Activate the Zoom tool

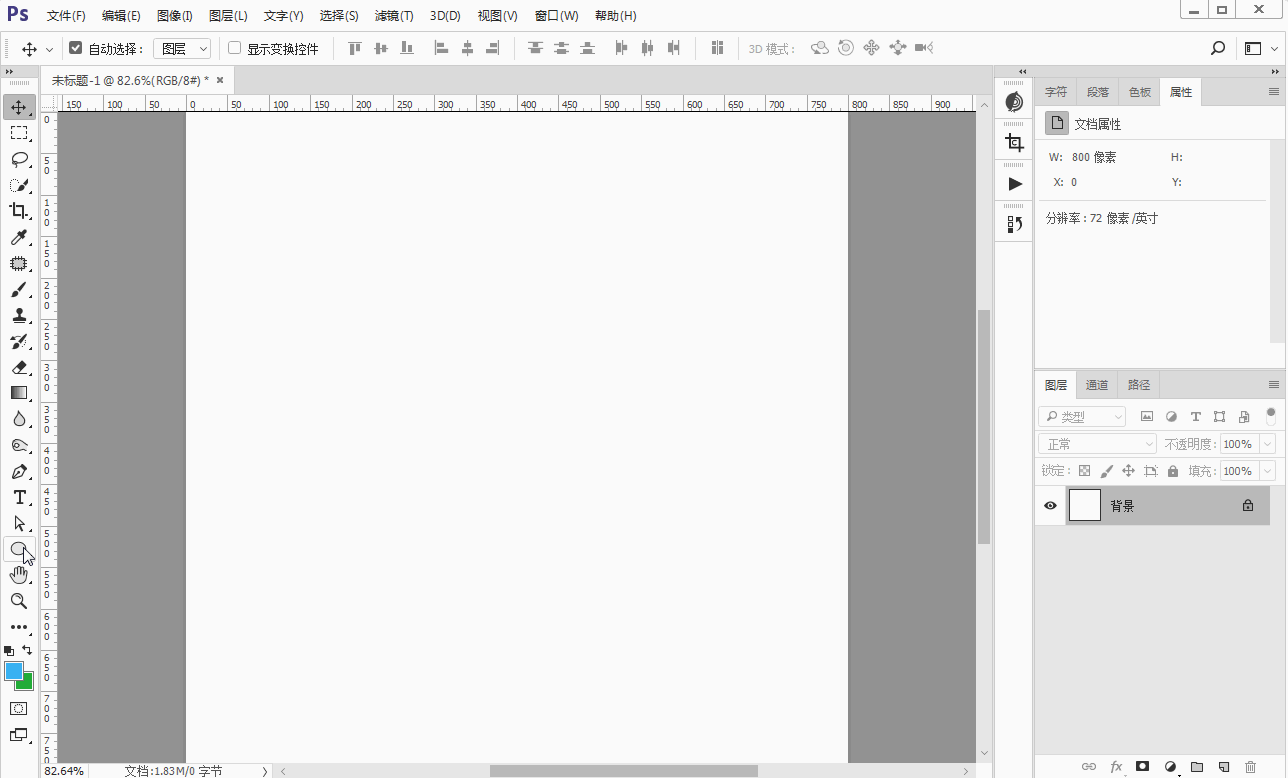tap(19, 601)
